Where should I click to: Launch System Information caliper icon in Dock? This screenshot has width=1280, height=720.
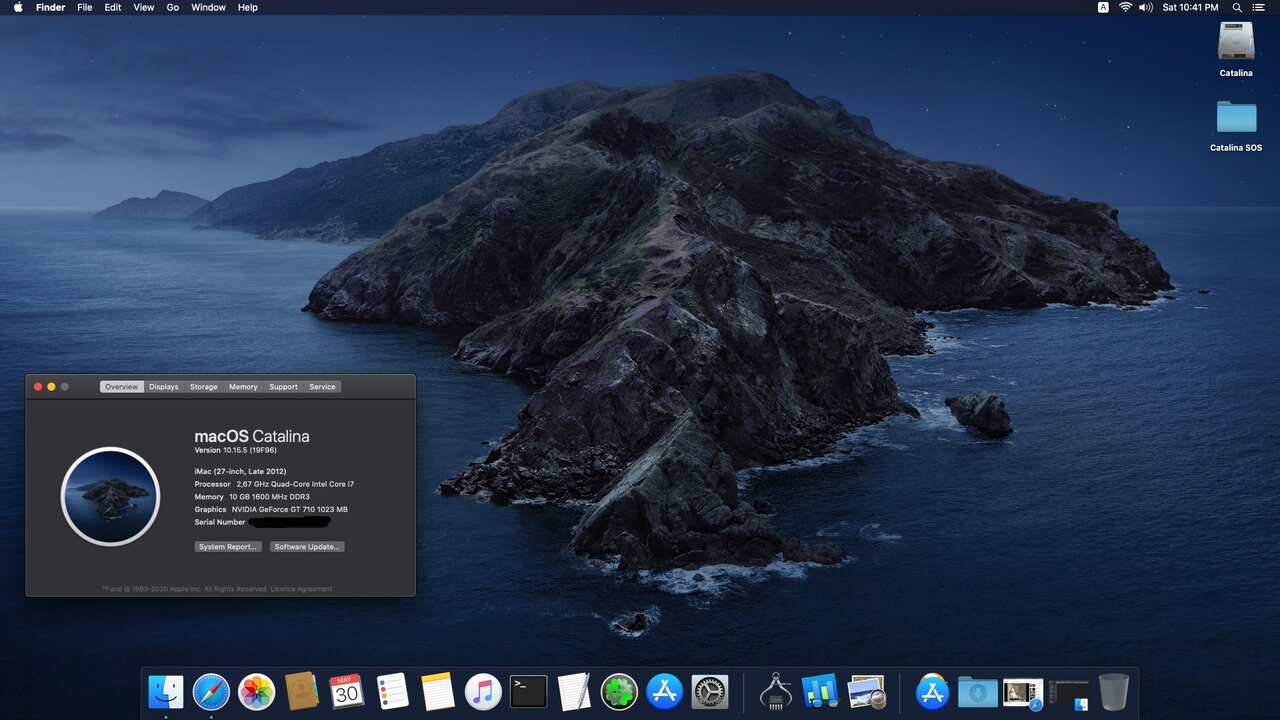coord(776,691)
